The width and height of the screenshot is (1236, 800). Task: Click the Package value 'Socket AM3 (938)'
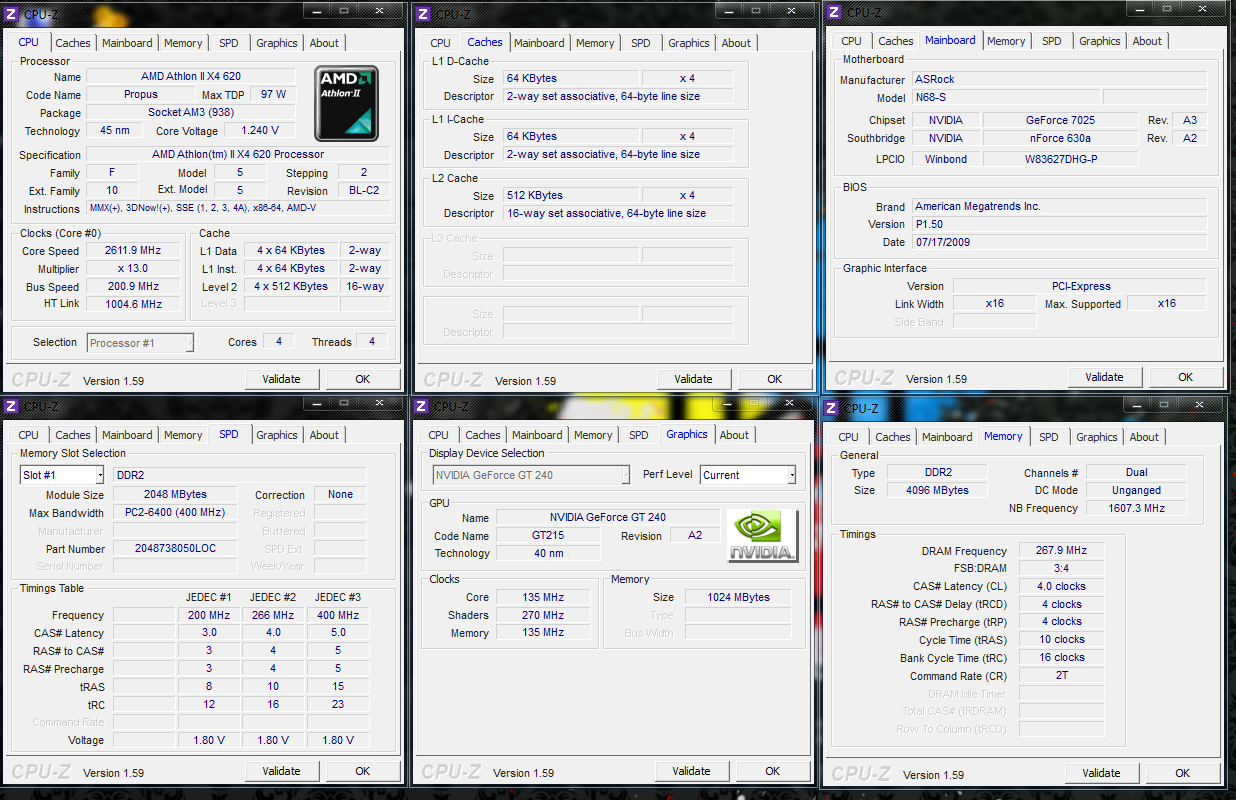pyautogui.click(x=191, y=112)
